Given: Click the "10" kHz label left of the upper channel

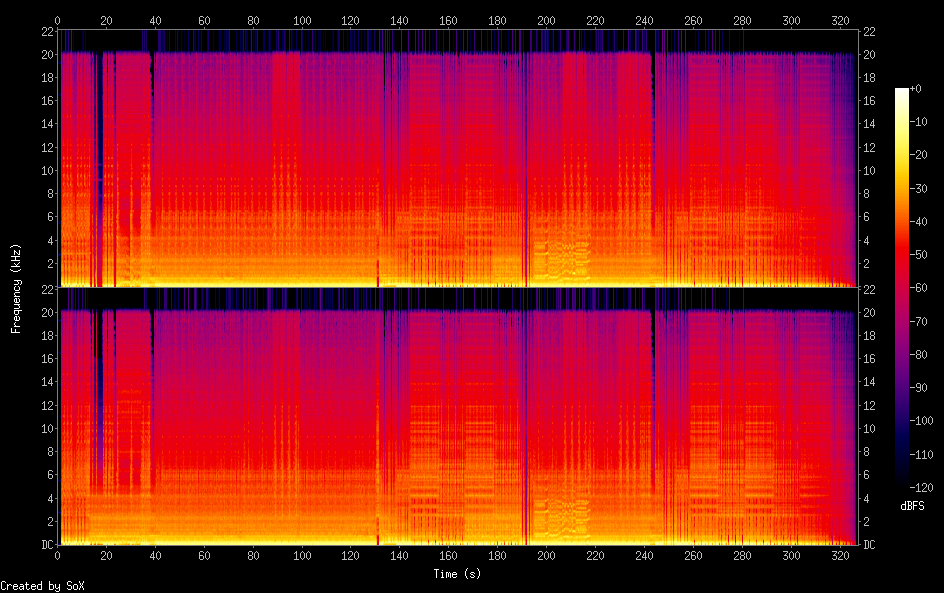Looking at the screenshot, I should (47, 170).
